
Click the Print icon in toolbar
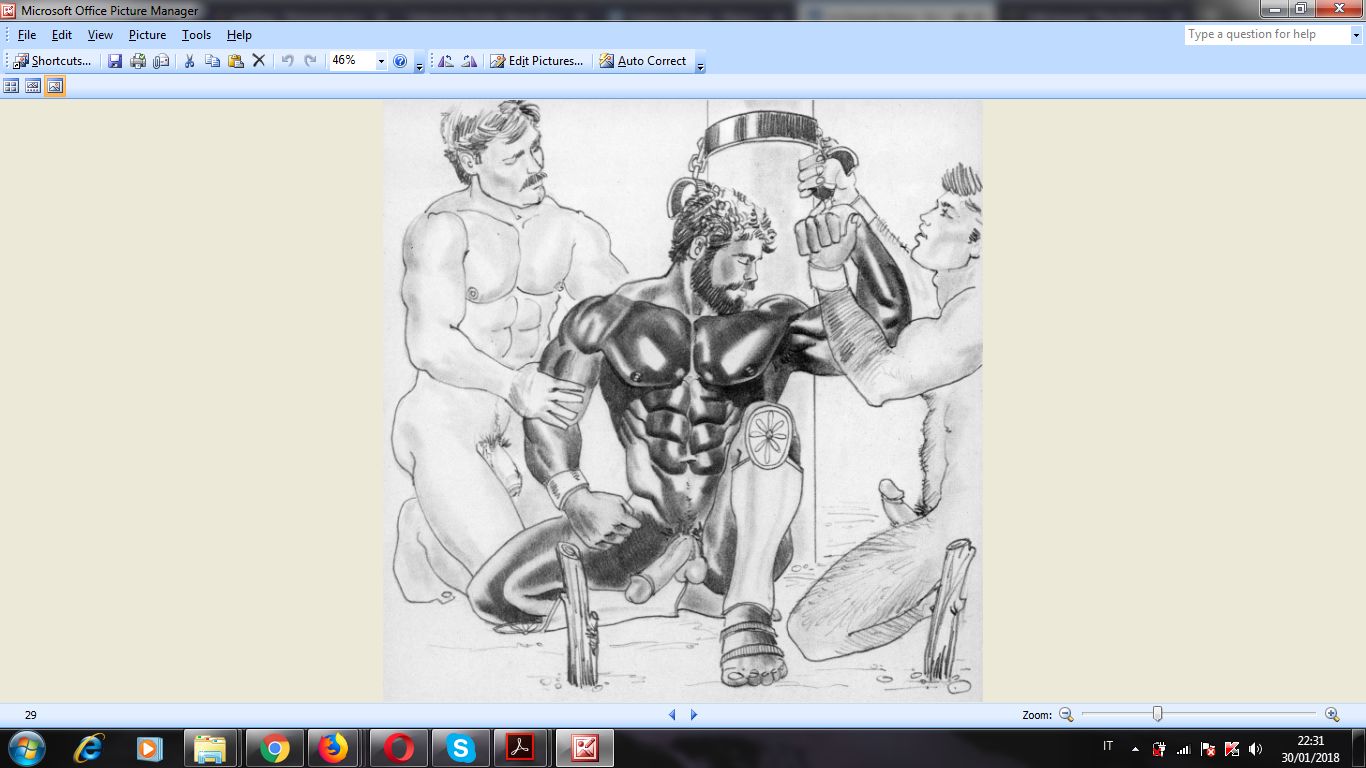coord(138,61)
